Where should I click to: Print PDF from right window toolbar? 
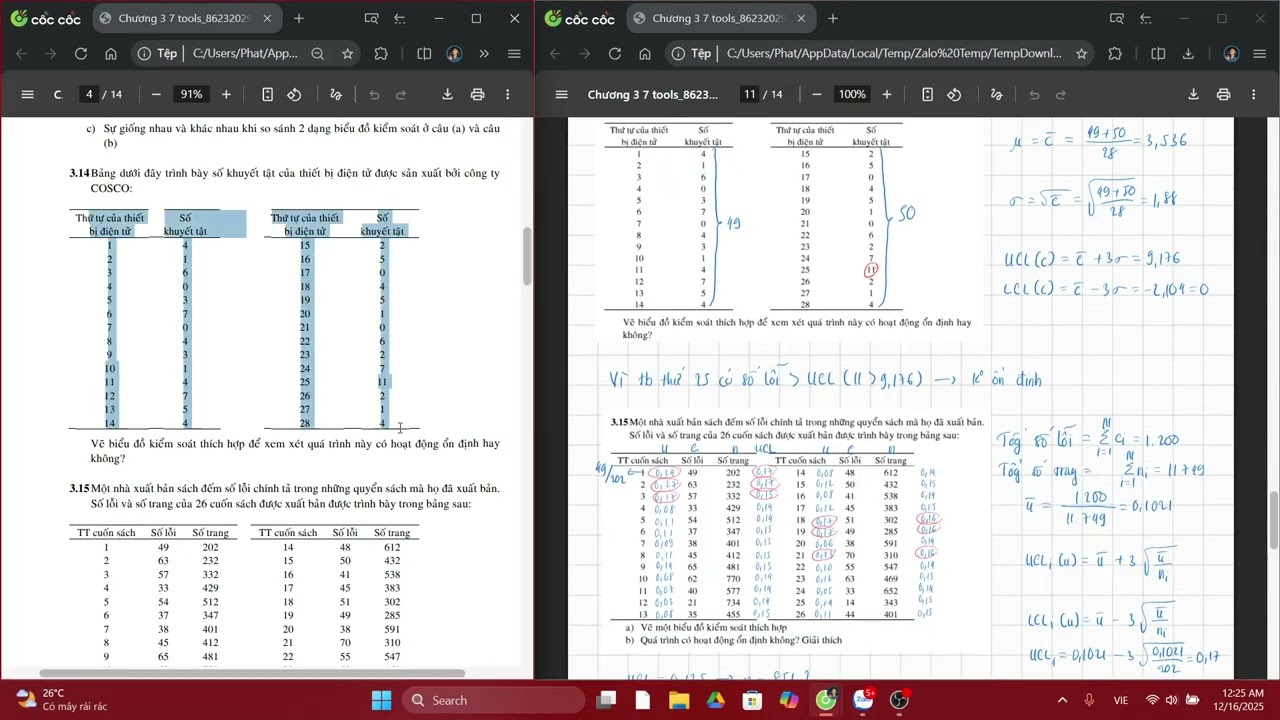[x=1223, y=94]
